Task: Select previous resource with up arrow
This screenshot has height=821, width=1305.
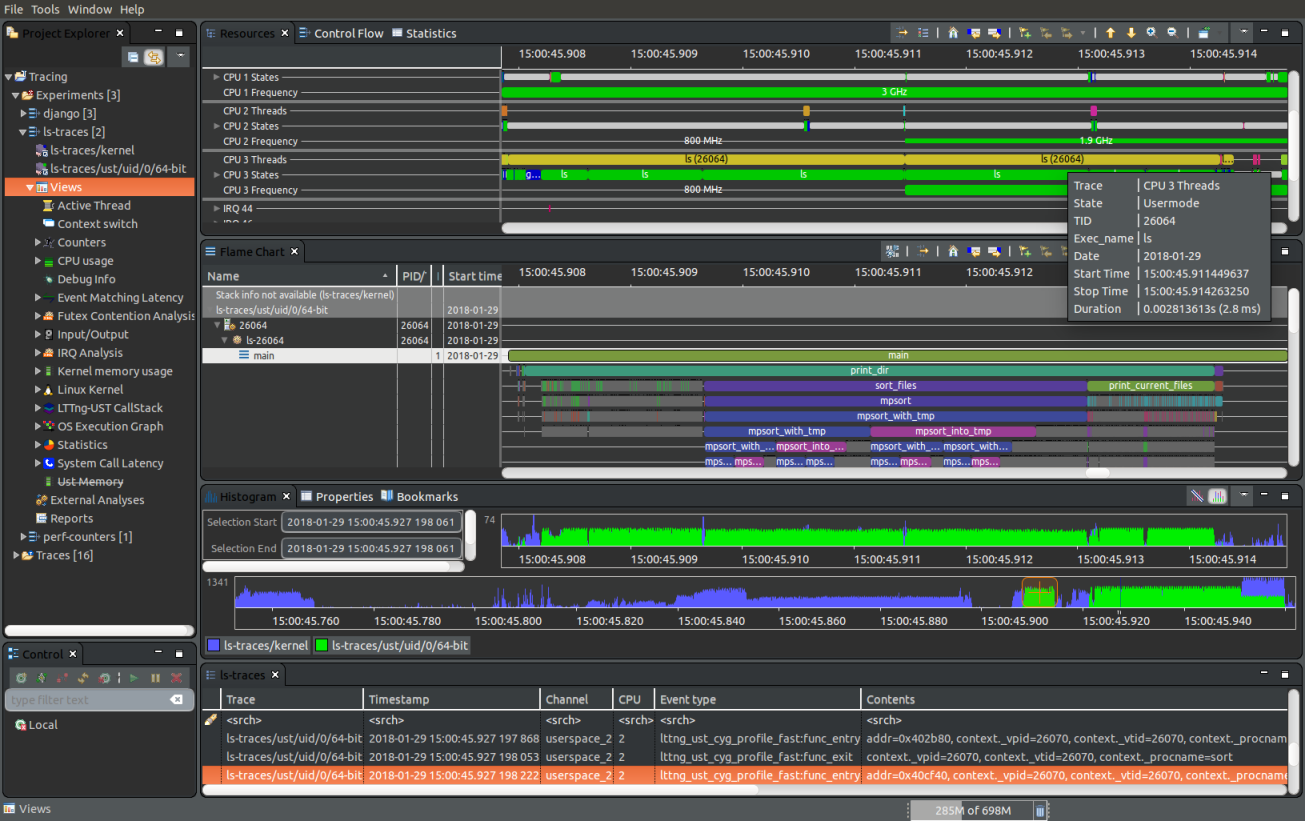Action: pos(1110,33)
